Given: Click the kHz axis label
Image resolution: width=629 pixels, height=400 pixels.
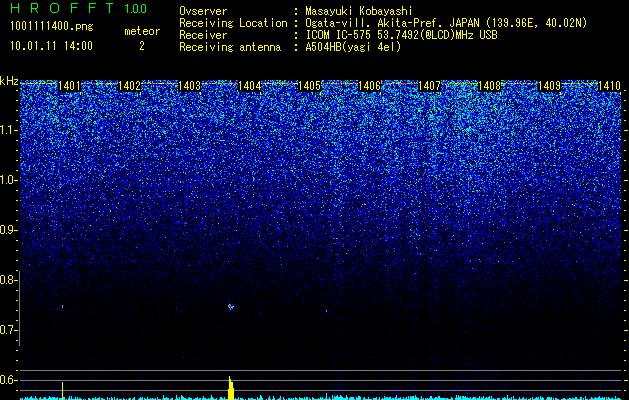Looking at the screenshot, I should (x=9, y=81).
